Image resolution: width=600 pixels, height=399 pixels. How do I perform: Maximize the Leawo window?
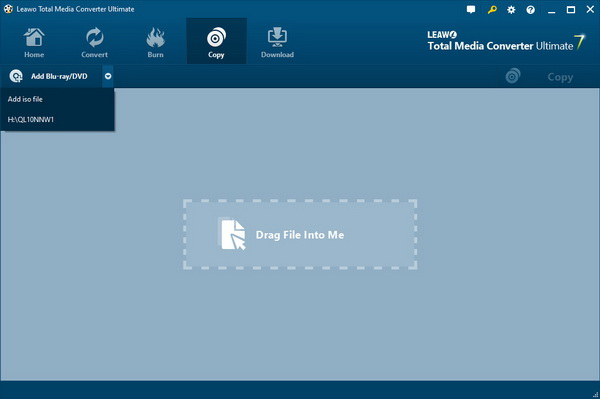pyautogui.click(x=571, y=10)
